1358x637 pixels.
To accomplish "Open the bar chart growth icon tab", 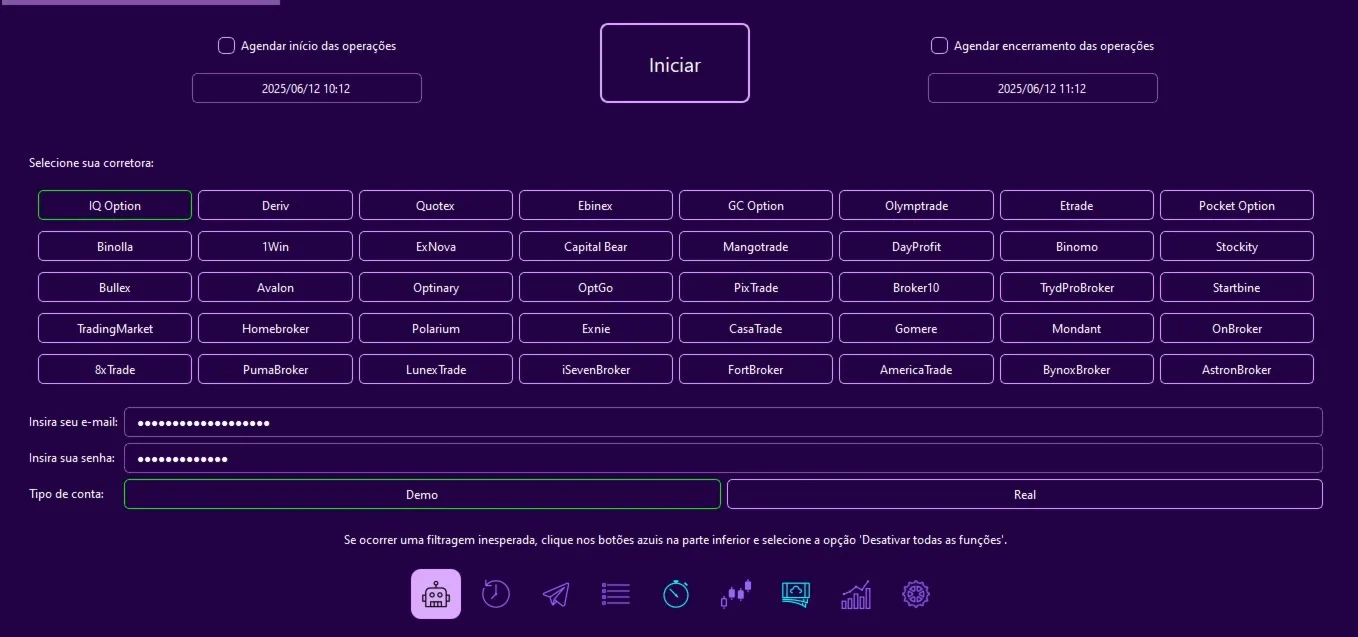I will click(x=856, y=594).
